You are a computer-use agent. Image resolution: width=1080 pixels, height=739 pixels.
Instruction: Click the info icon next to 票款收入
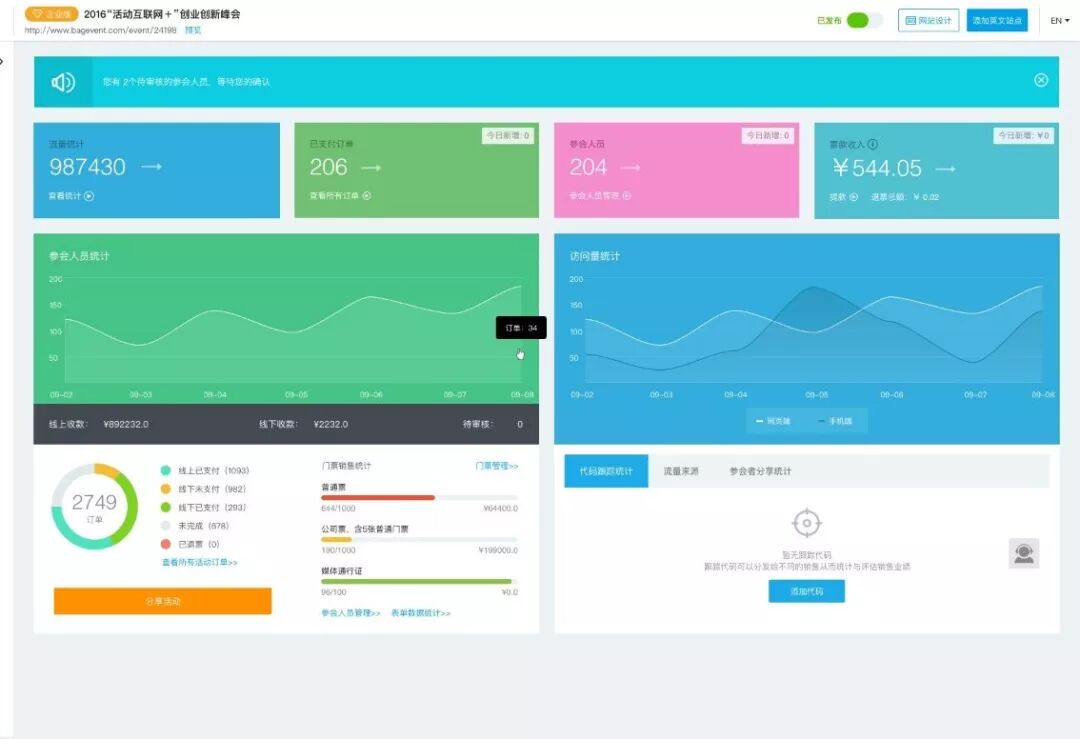point(873,144)
